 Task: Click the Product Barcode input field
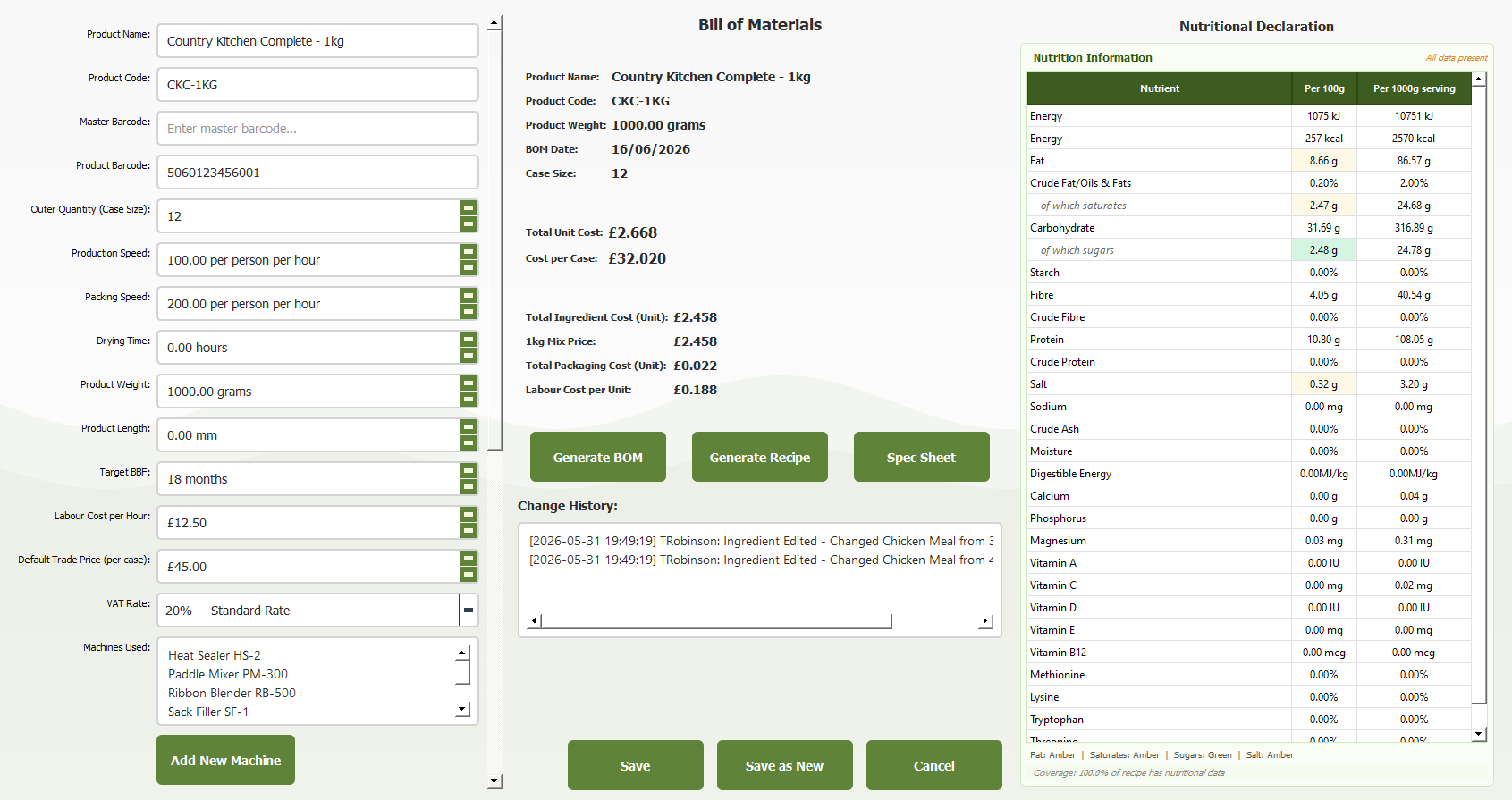point(317,173)
